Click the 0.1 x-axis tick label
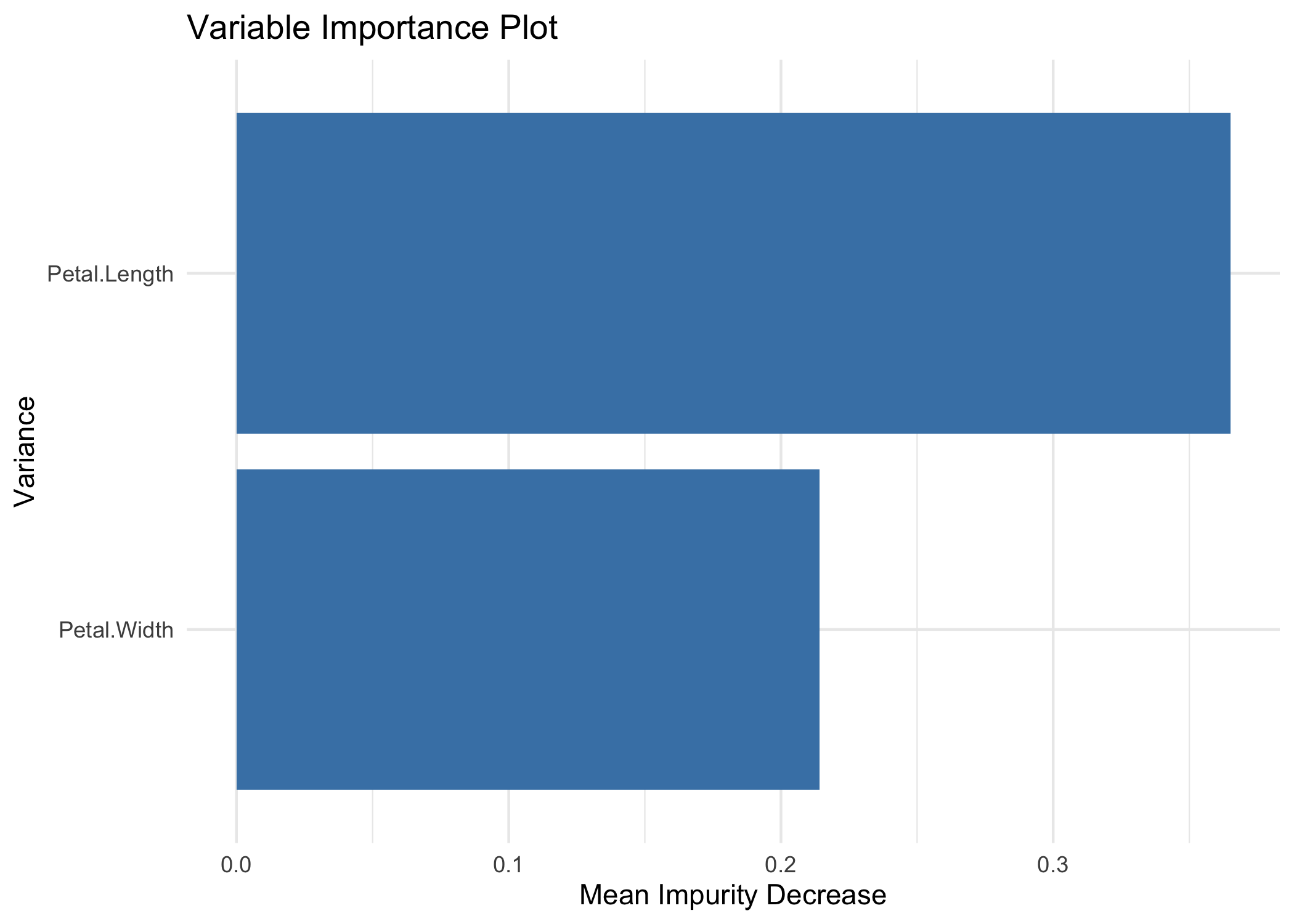 tap(508, 865)
